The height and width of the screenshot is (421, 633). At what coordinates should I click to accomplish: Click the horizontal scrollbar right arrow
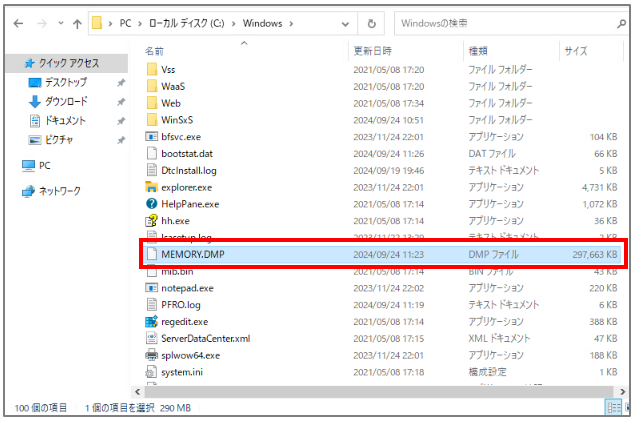[x=622, y=392]
